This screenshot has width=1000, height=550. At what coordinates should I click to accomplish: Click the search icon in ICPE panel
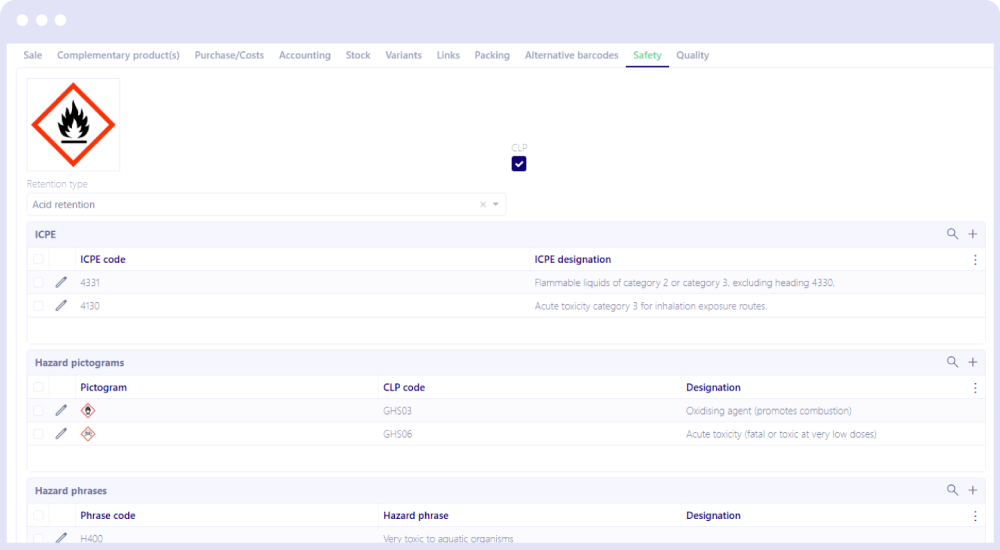952,234
